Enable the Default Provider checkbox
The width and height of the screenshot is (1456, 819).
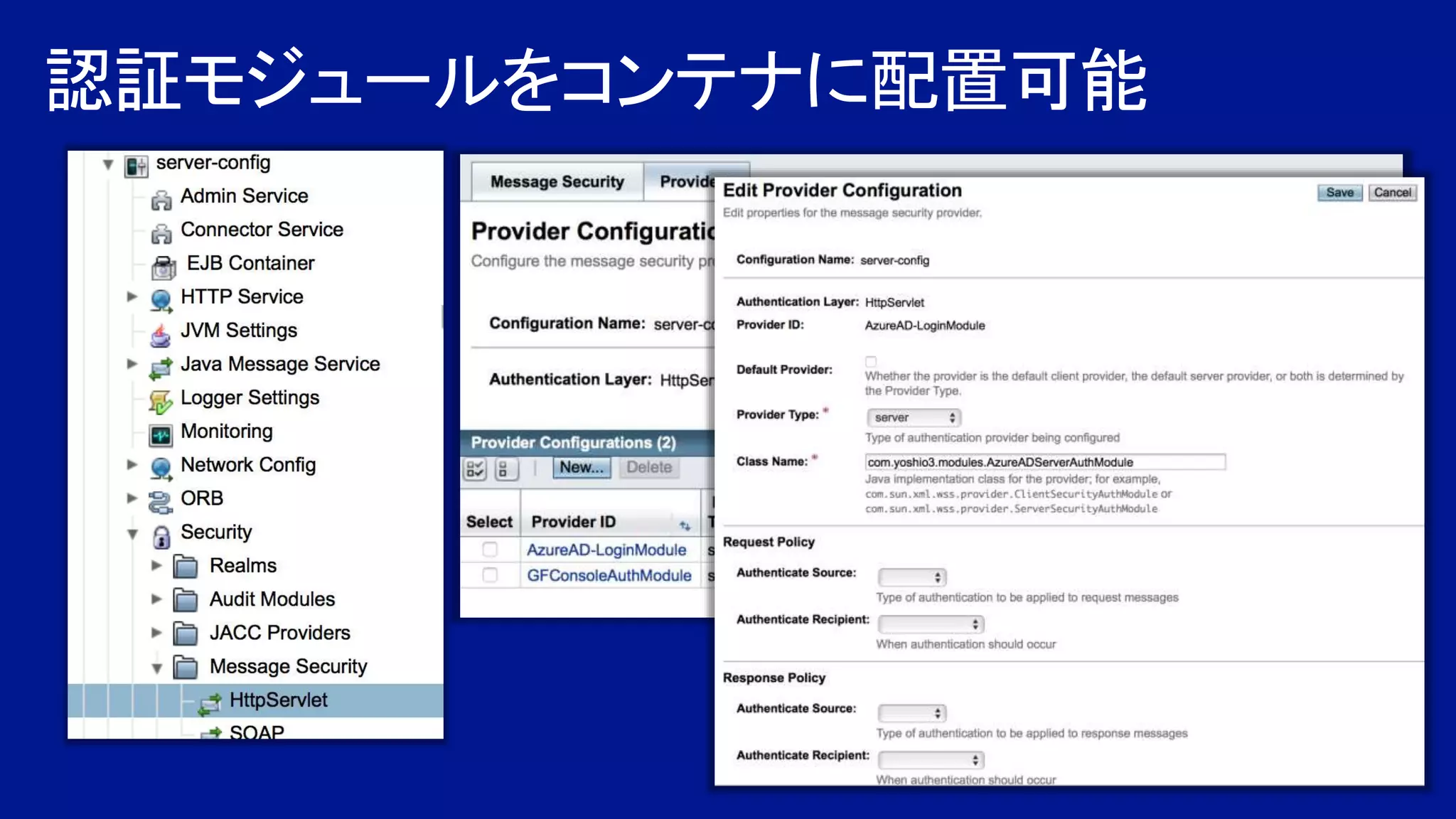871,361
